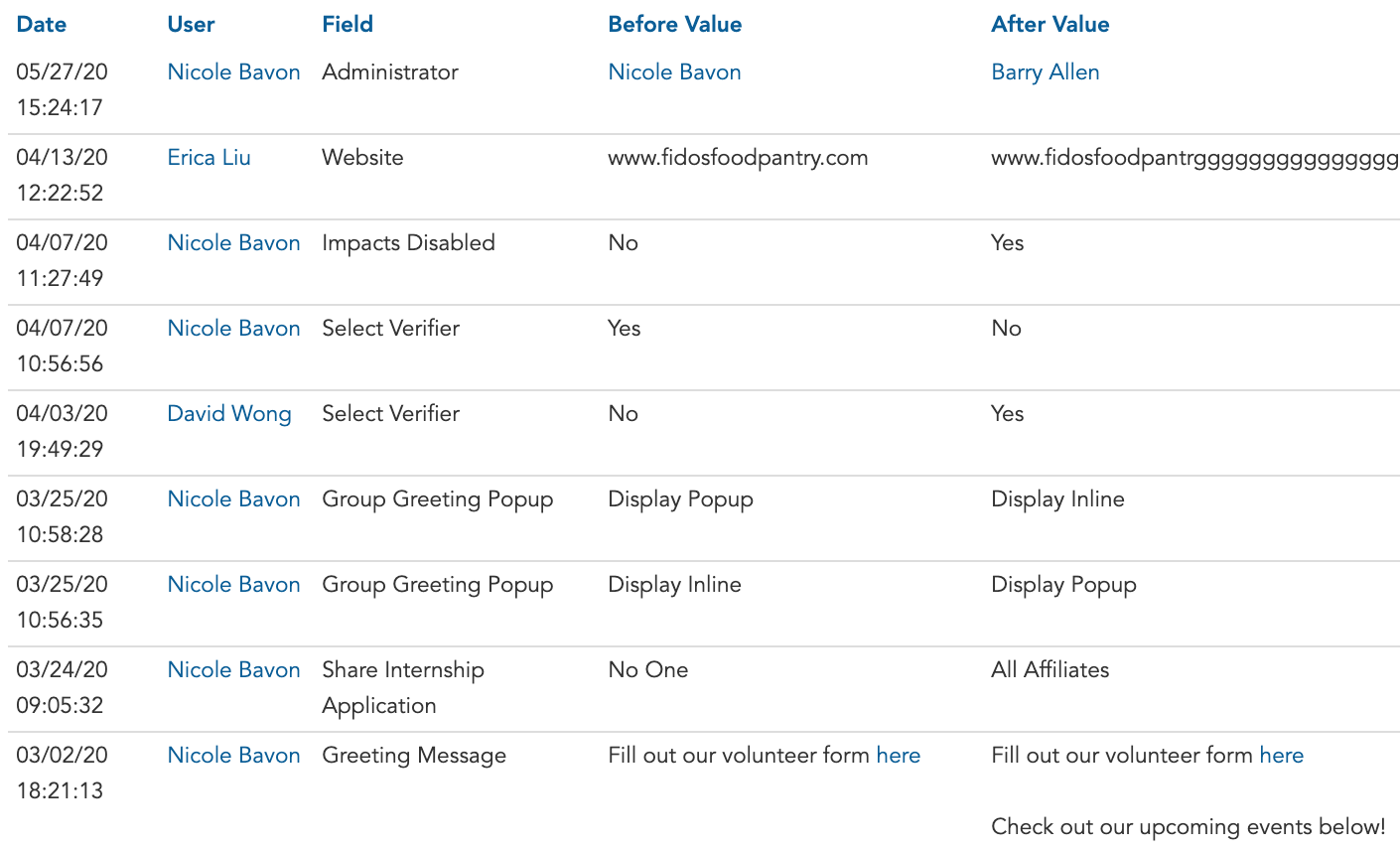Click the www.fidosfoodpantry.com before value text

(x=738, y=157)
